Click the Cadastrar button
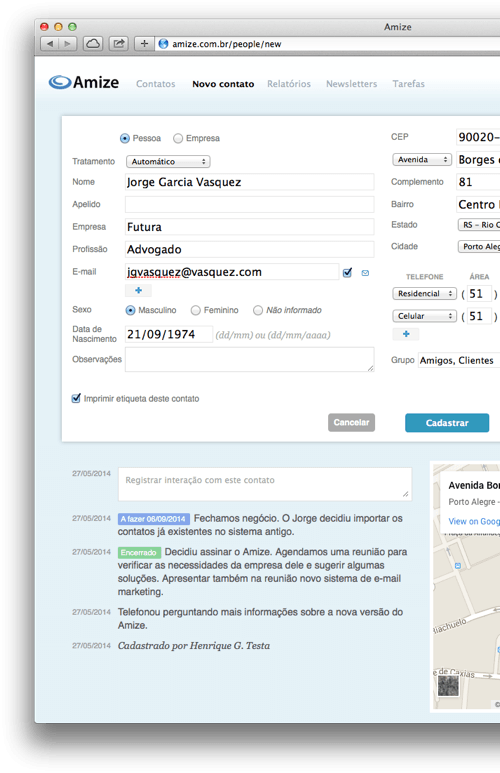The image size is (500, 773). tap(447, 423)
